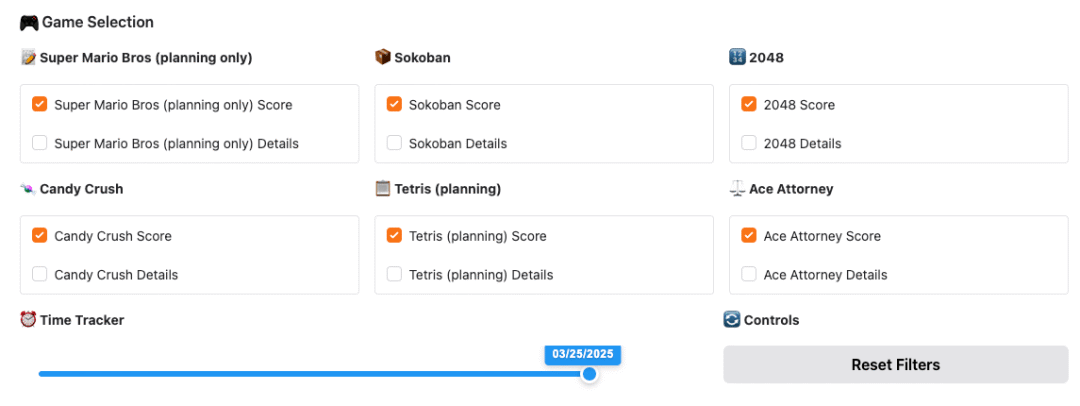Viewport: 1080px width, 406px height.
Task: Click the 2048 number tile icon
Action: 737,58
